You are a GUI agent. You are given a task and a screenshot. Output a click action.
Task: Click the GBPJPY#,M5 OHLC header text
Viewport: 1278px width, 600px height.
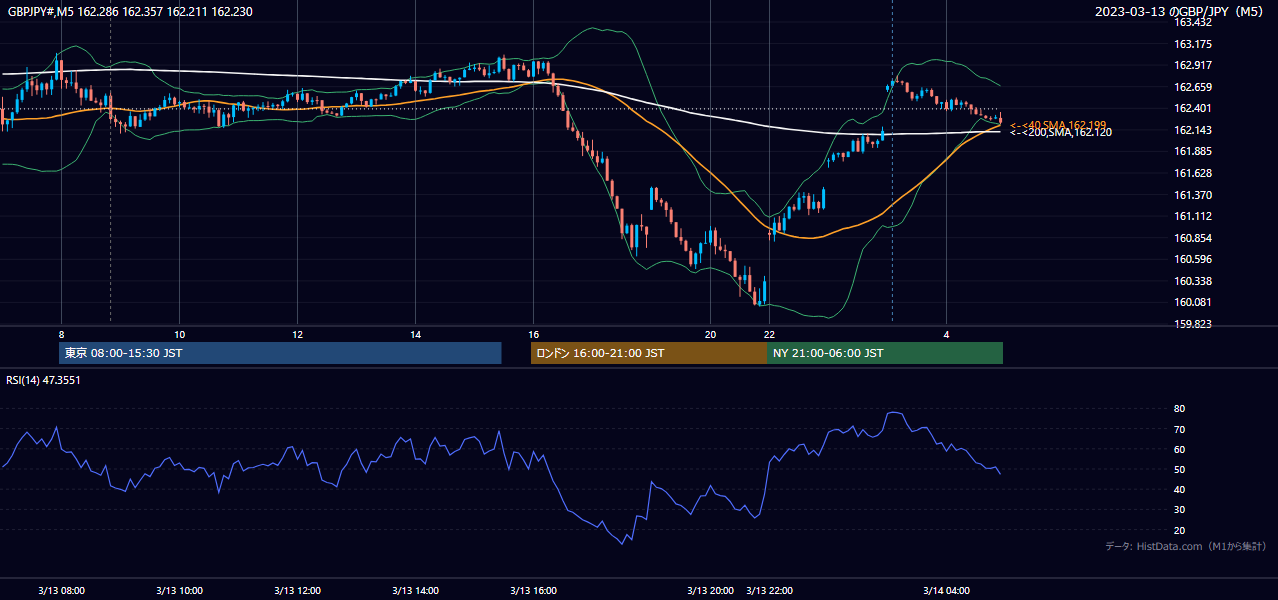pyautogui.click(x=130, y=12)
